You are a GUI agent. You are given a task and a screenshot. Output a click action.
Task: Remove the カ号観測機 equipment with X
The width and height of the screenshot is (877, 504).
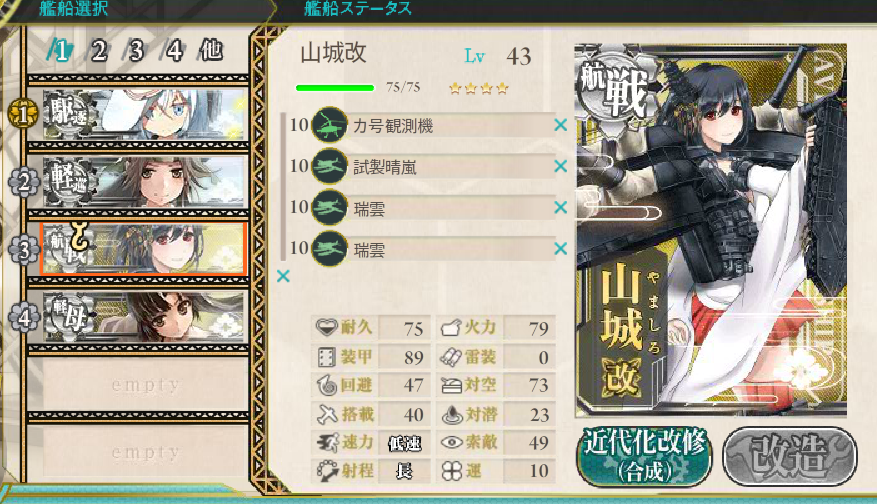pos(560,125)
